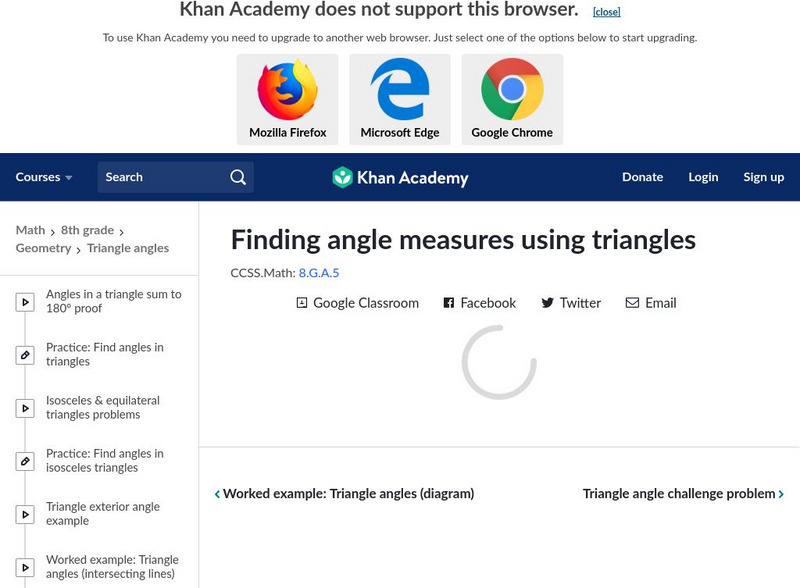Click the Microsoft Edge browser icon
Image resolution: width=800 pixels, height=588 pixels.
[400, 91]
